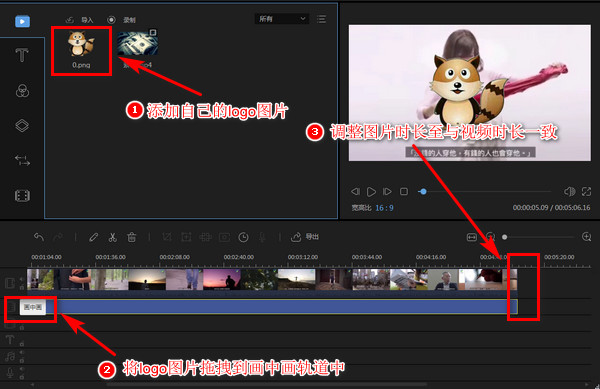
Task: Switch to the blue Media tab
Action: (22, 21)
